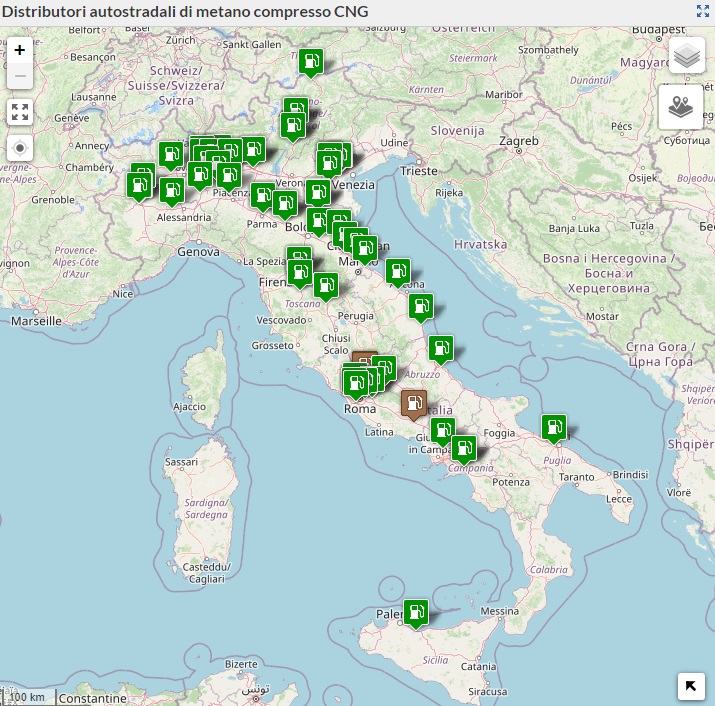Click the 'Genova' city label
Viewport: 715px width, 706px height.
[x=198, y=252]
